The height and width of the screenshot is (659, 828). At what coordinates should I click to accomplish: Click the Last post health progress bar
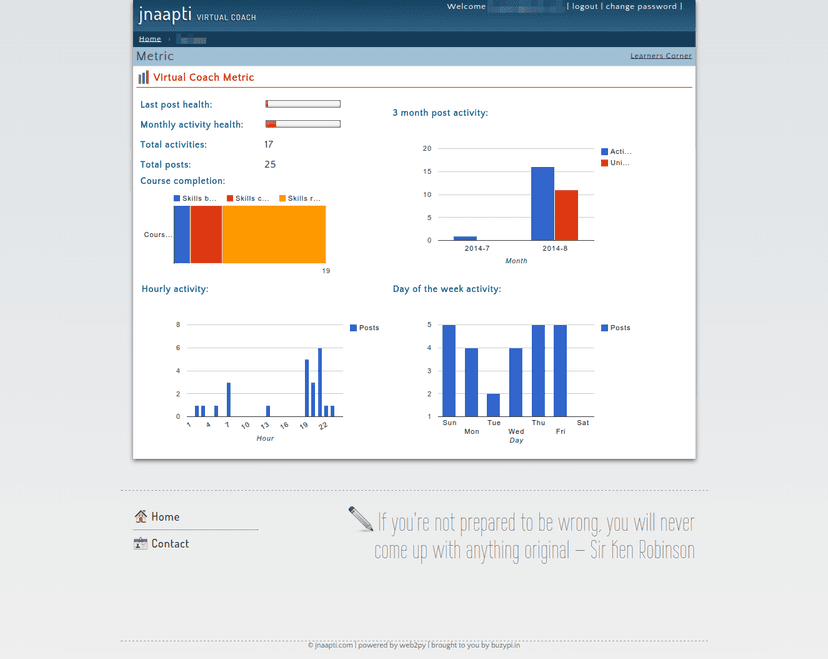[303, 104]
